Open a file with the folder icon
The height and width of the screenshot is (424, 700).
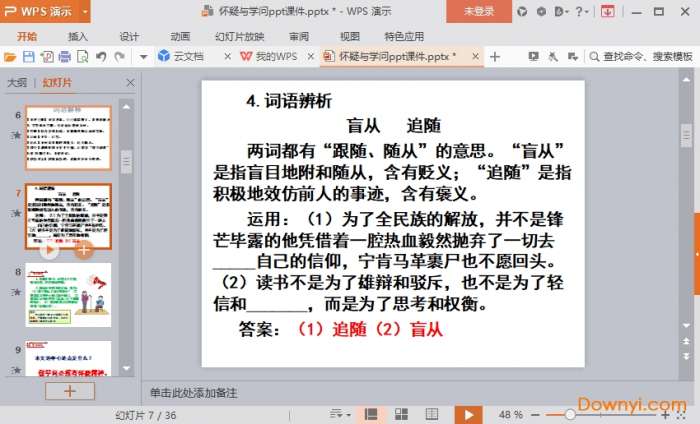[x=10, y=57]
